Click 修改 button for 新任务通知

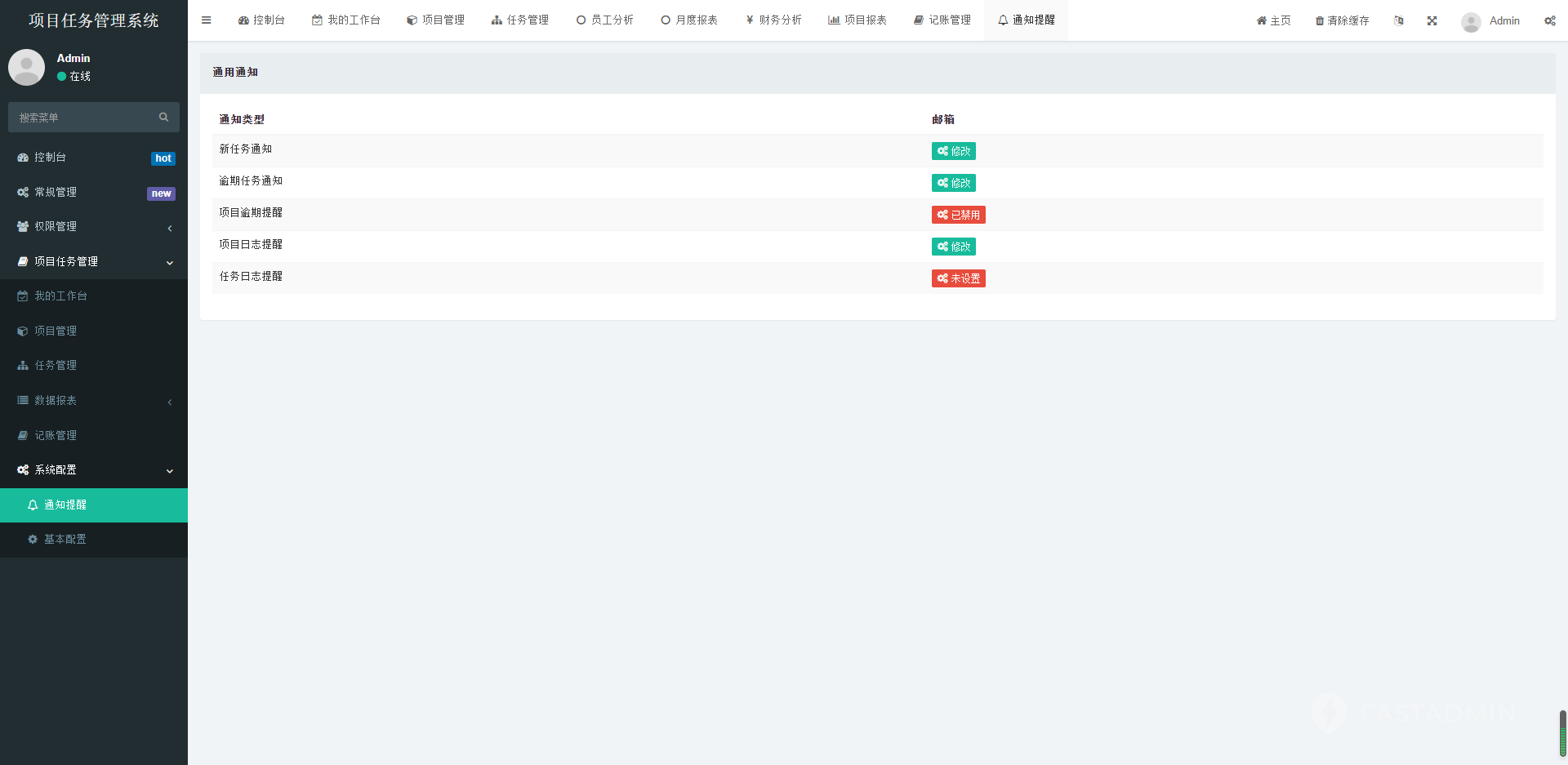(x=953, y=151)
